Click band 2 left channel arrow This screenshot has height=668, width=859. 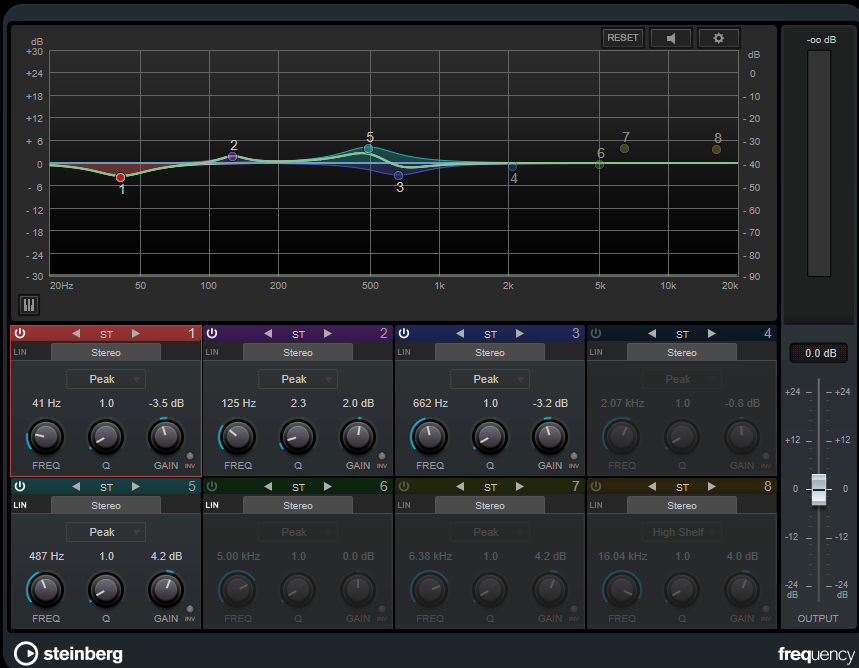coord(268,334)
